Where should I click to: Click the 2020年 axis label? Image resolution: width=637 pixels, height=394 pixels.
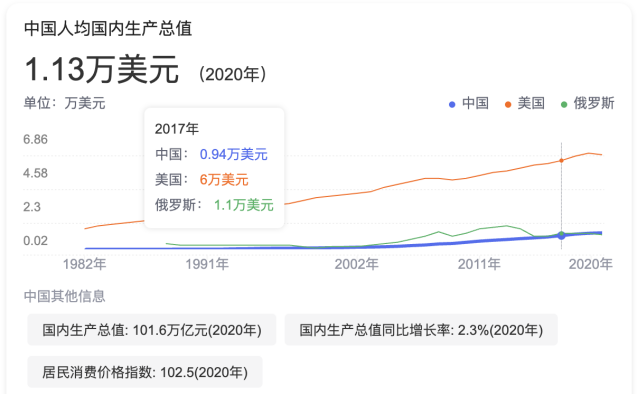[x=590, y=264]
